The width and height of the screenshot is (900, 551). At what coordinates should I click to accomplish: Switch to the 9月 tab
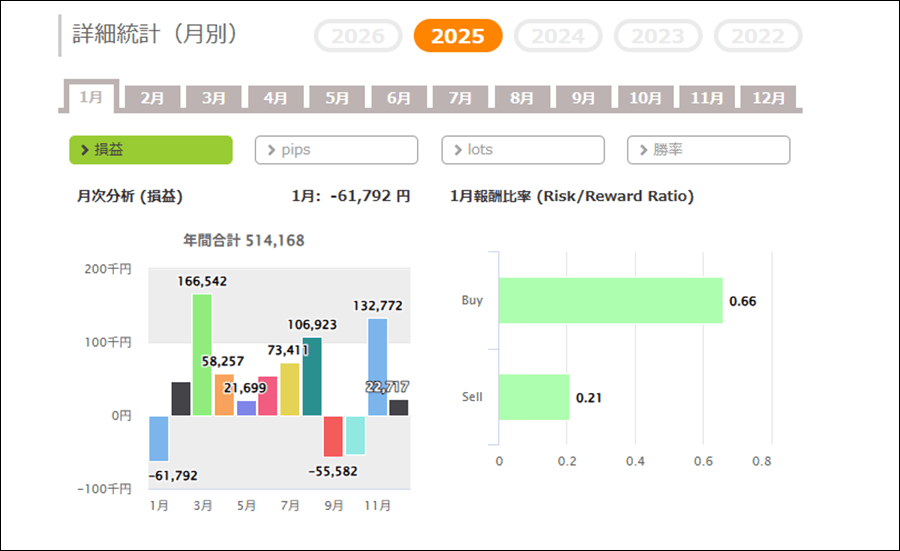pyautogui.click(x=584, y=98)
